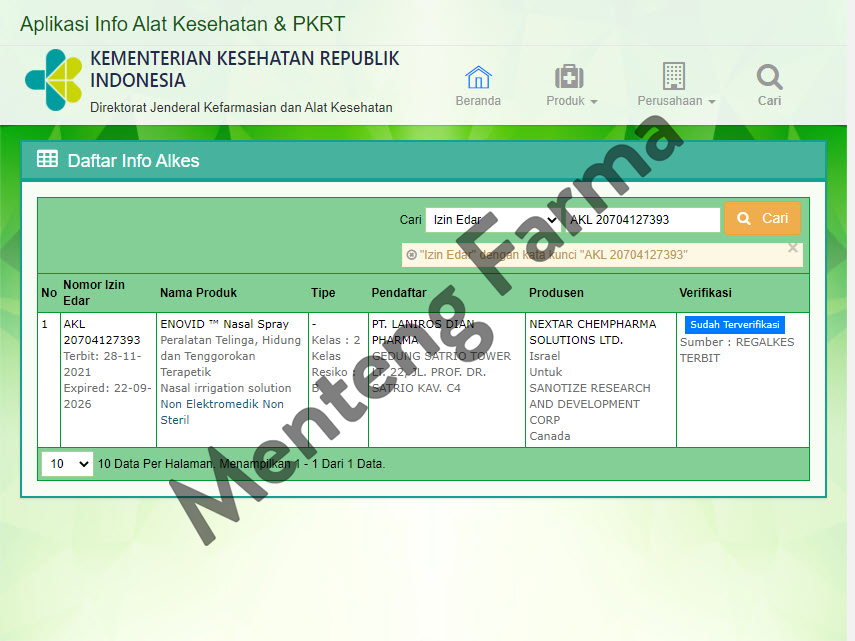
Task: Expand the Produk dropdown caret
Action: (x=594, y=102)
